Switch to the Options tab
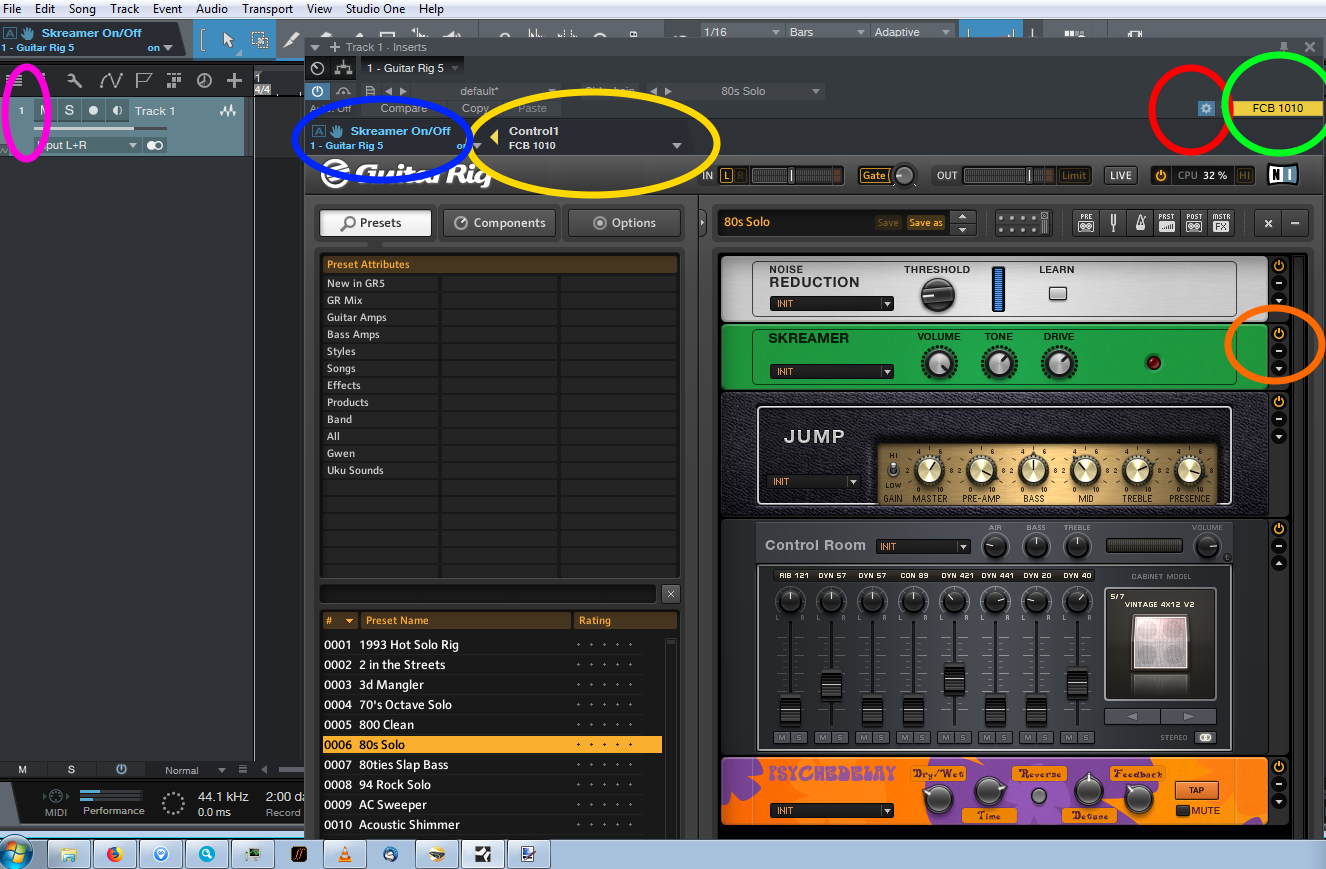1326x869 pixels. click(x=624, y=223)
